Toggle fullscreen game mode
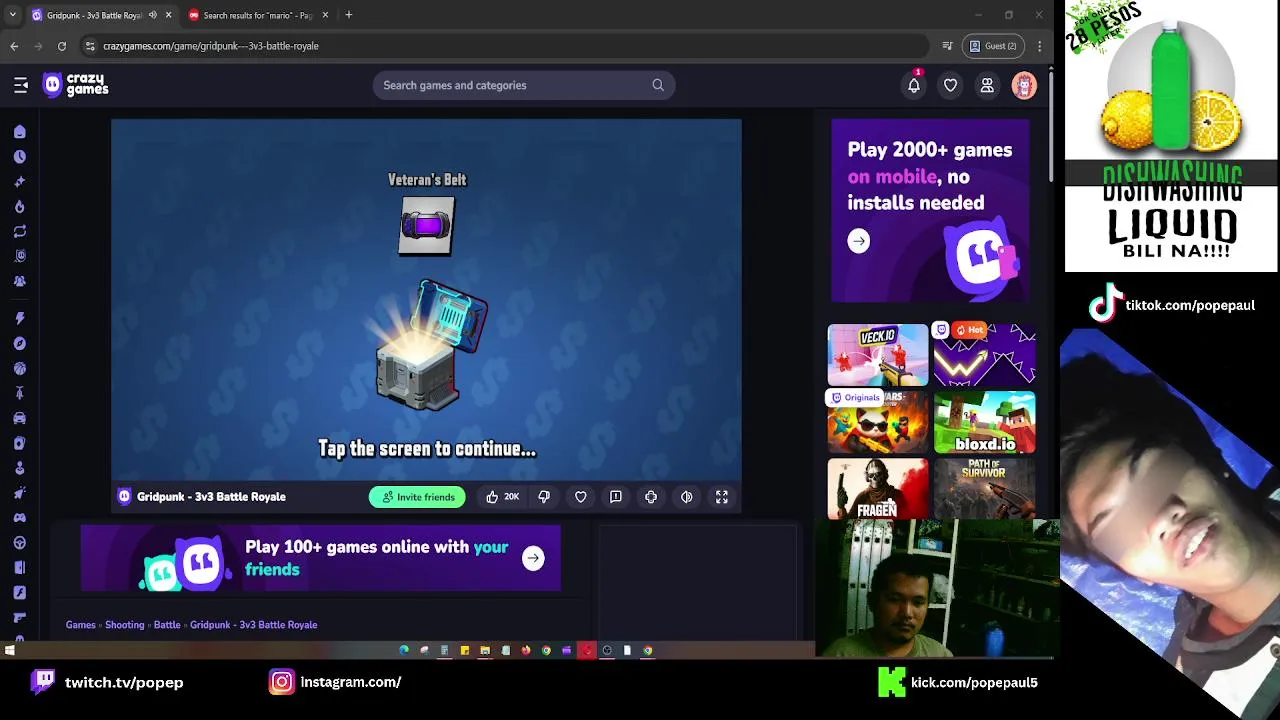1280x720 pixels. click(722, 497)
